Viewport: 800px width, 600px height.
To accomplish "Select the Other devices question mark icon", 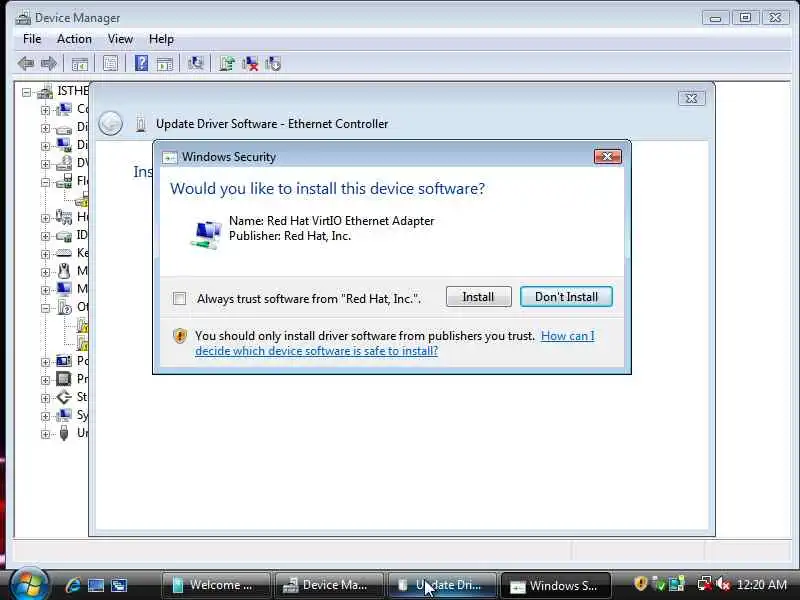I will pos(64,307).
